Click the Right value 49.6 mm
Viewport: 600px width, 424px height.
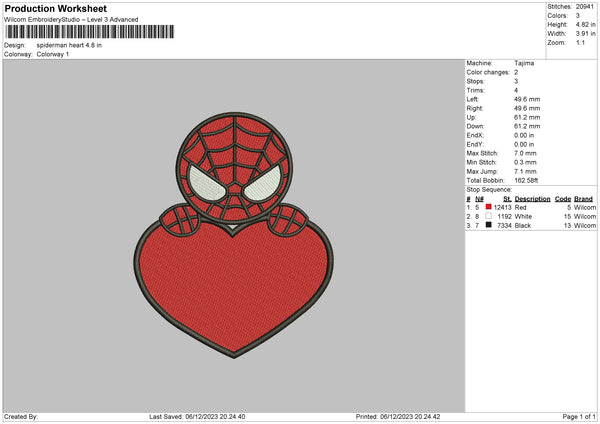527,108
